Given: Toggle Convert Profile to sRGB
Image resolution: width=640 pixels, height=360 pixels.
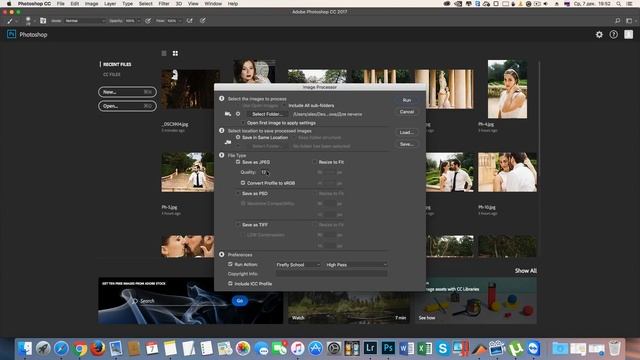Looking at the screenshot, I should [243, 183].
